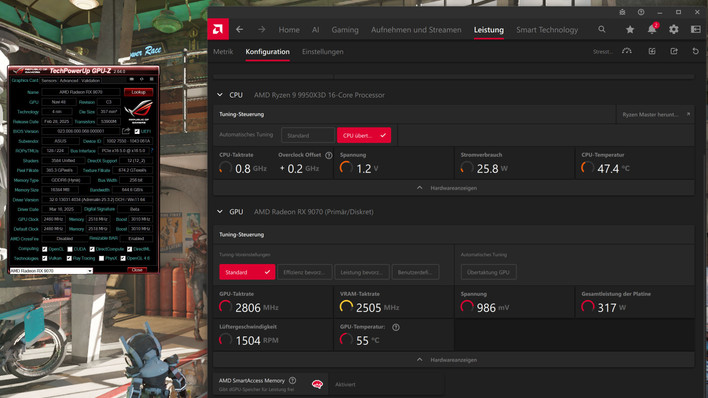Click the bug report icon
The height and width of the screenshot is (398, 708).
point(622,12)
